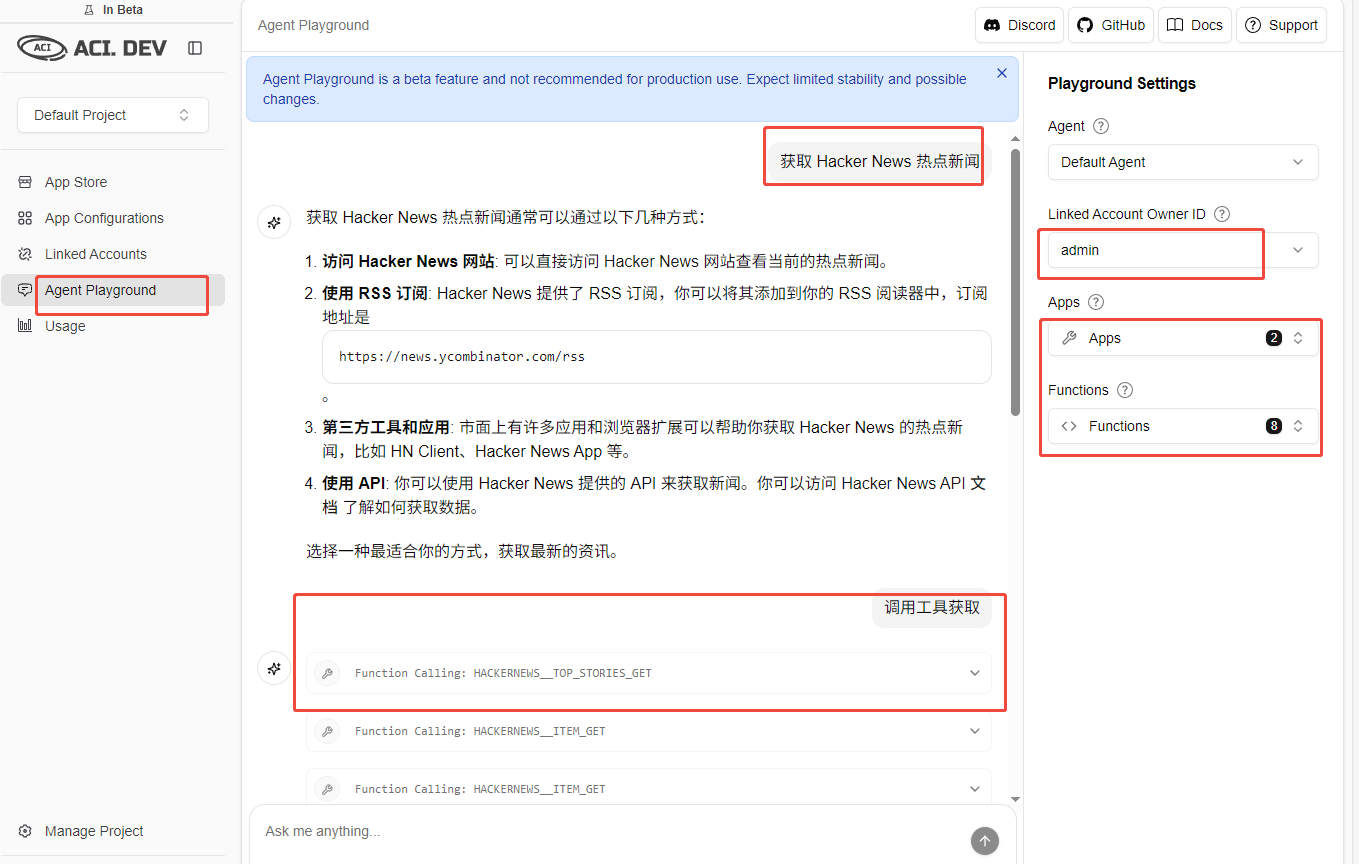Expand the Functions selector

pyautogui.click(x=1183, y=426)
